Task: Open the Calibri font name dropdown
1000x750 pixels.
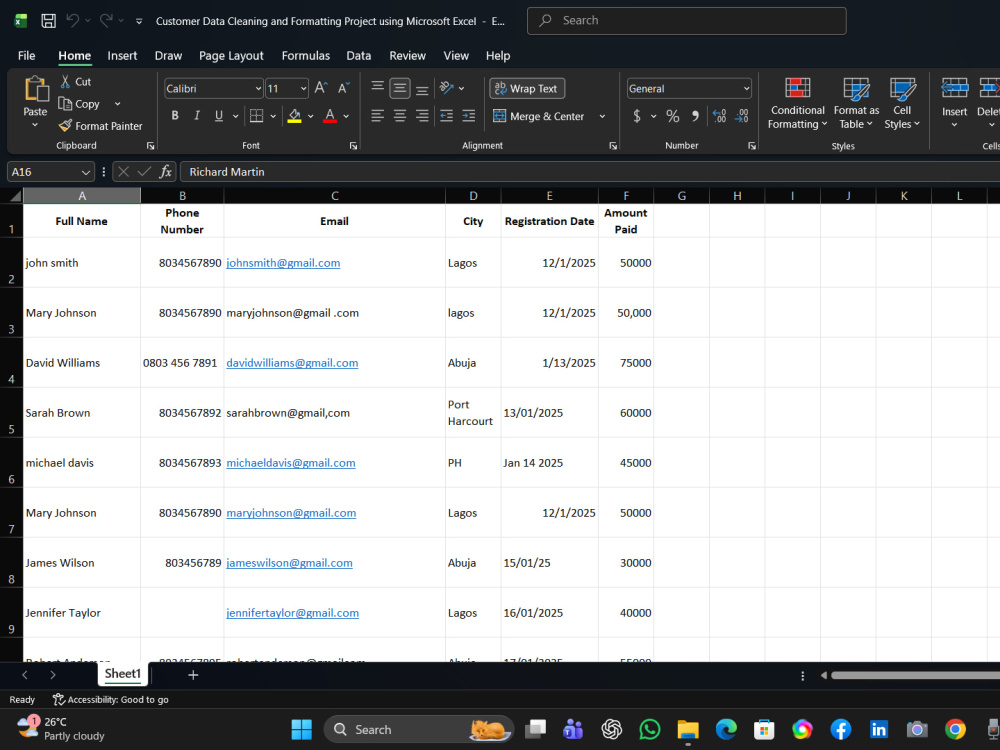Action: (x=258, y=89)
